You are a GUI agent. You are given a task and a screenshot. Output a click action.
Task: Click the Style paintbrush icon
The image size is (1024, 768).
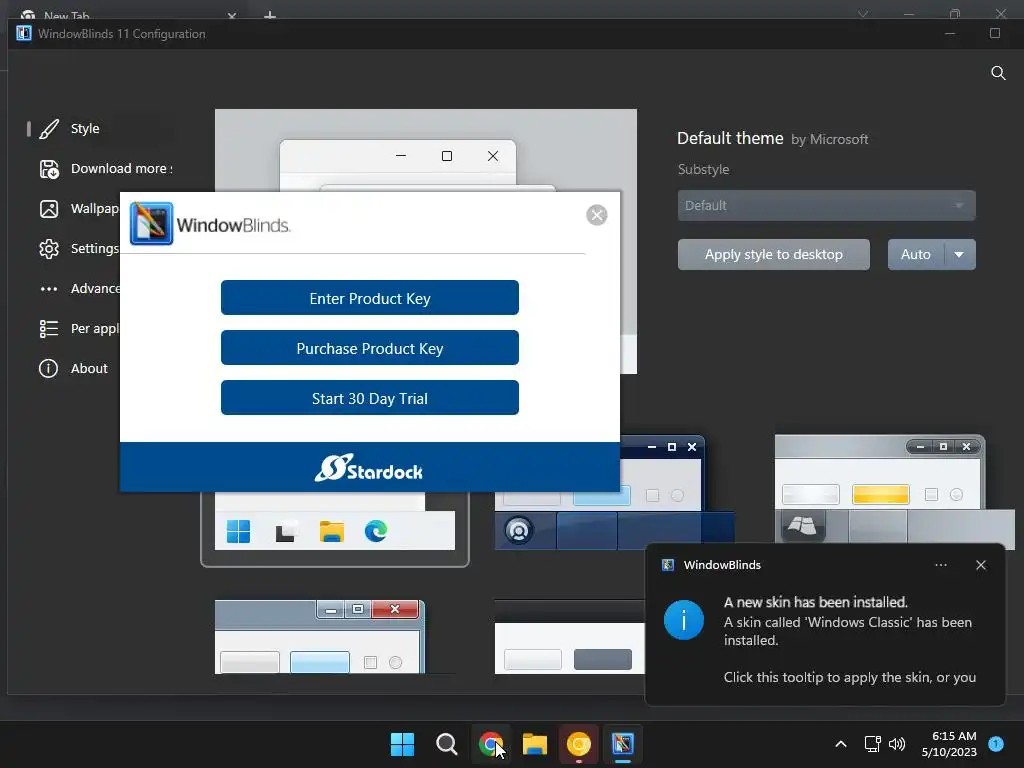click(49, 129)
